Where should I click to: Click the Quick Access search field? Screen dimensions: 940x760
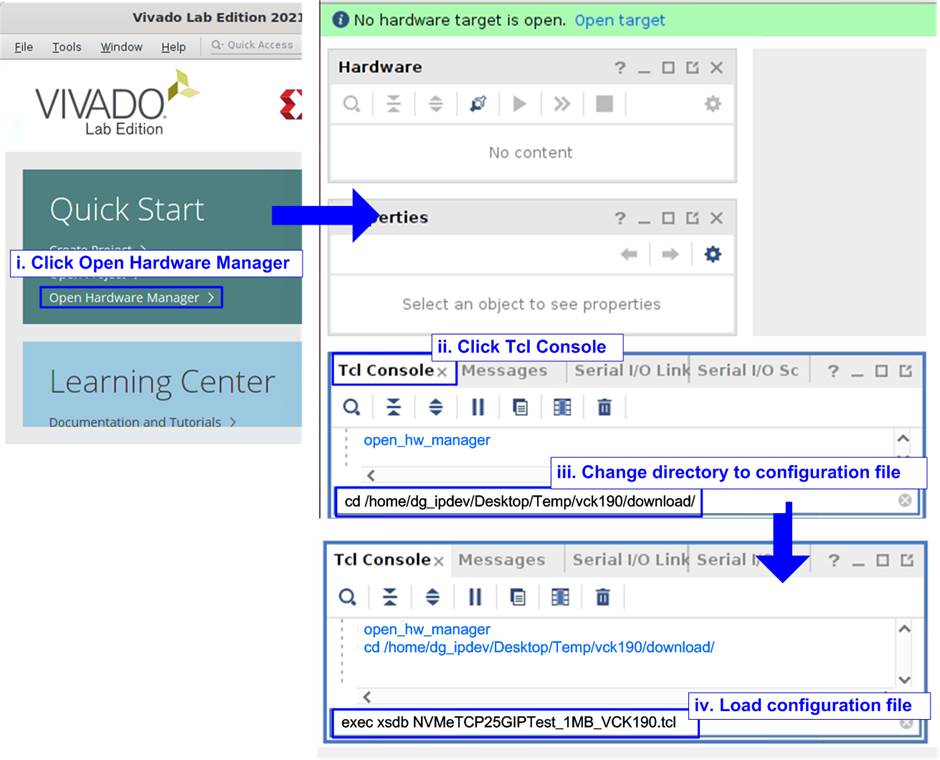[x=254, y=45]
